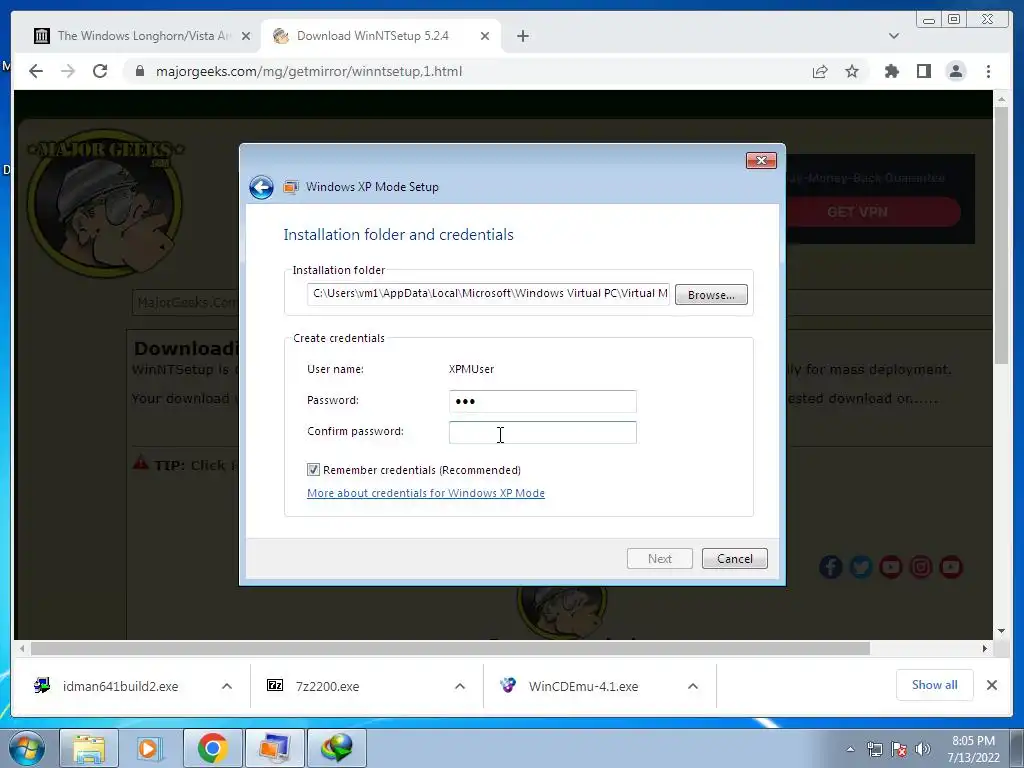Click scroll down arrow on page

pyautogui.click(x=1001, y=631)
